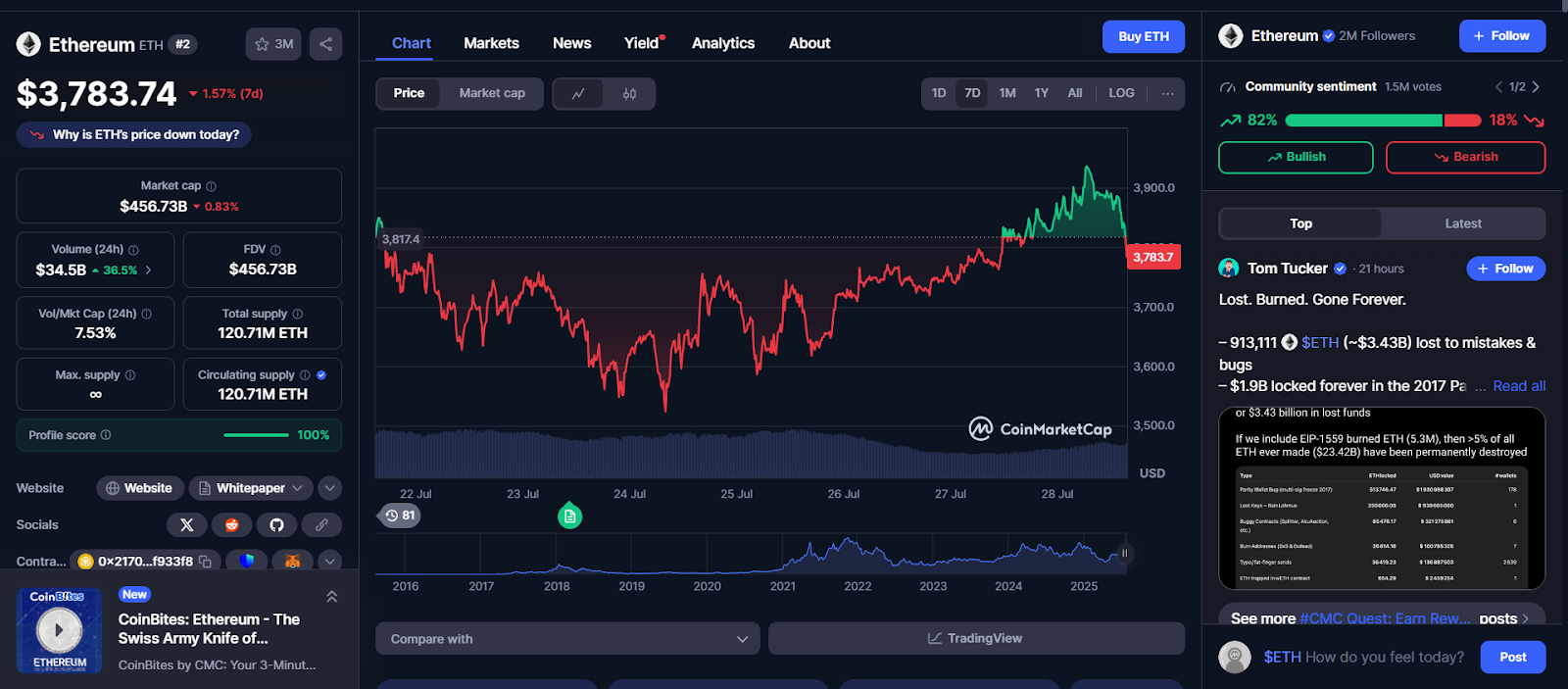Play the CoinBites Ethereum video thumbnail
This screenshot has height=689, width=1568.
coord(59,630)
